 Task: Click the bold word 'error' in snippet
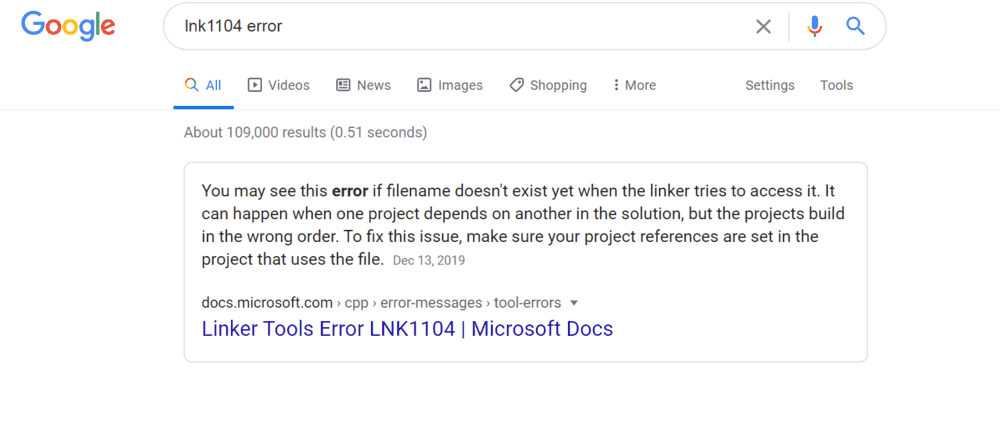click(x=352, y=190)
